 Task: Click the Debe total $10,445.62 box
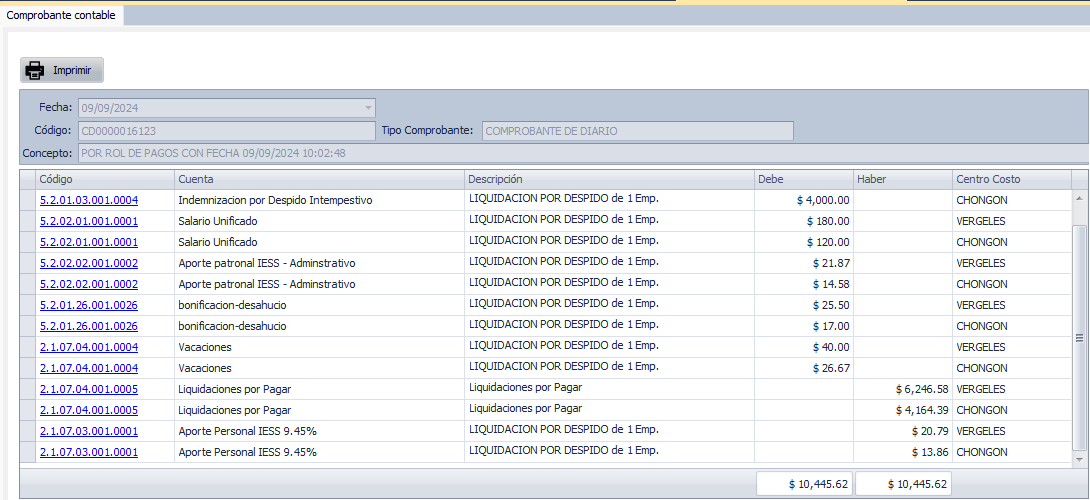coord(804,484)
